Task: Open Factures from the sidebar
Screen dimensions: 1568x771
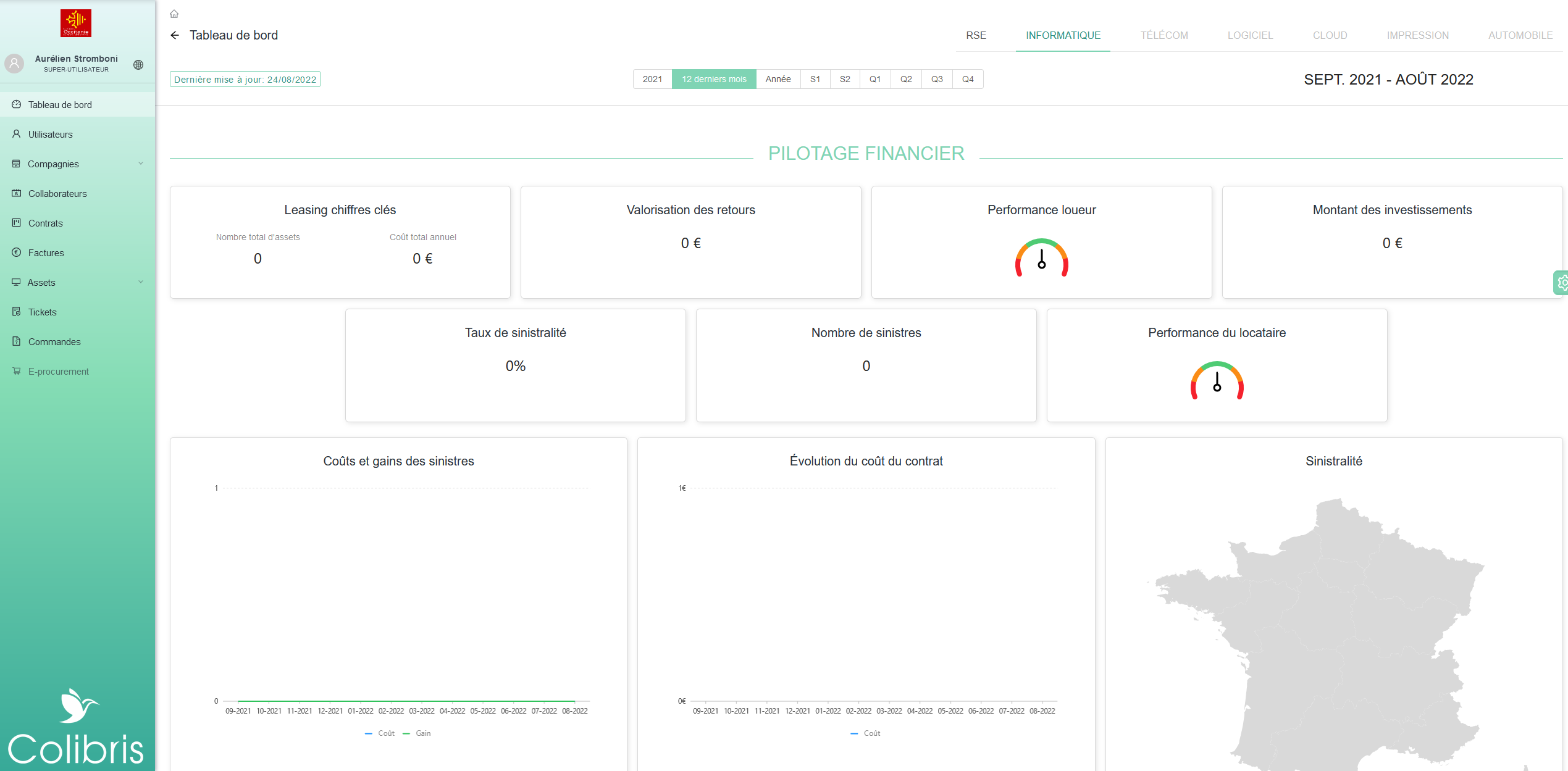Action: [46, 252]
